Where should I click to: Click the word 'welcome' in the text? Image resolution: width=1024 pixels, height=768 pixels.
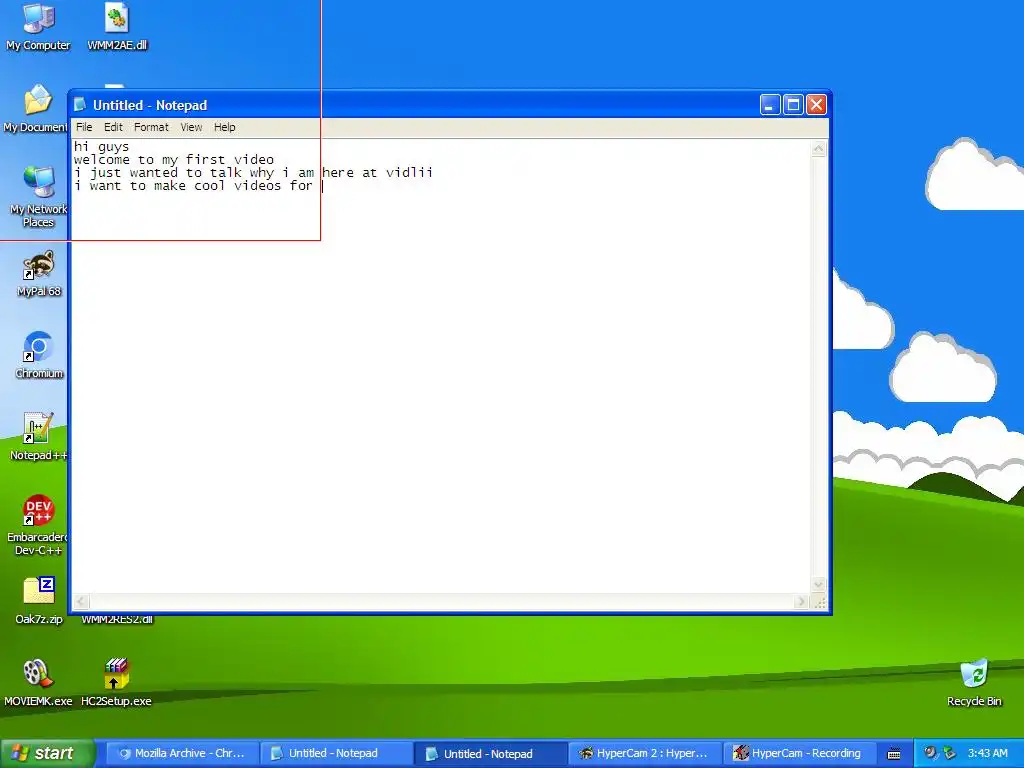(x=101, y=159)
